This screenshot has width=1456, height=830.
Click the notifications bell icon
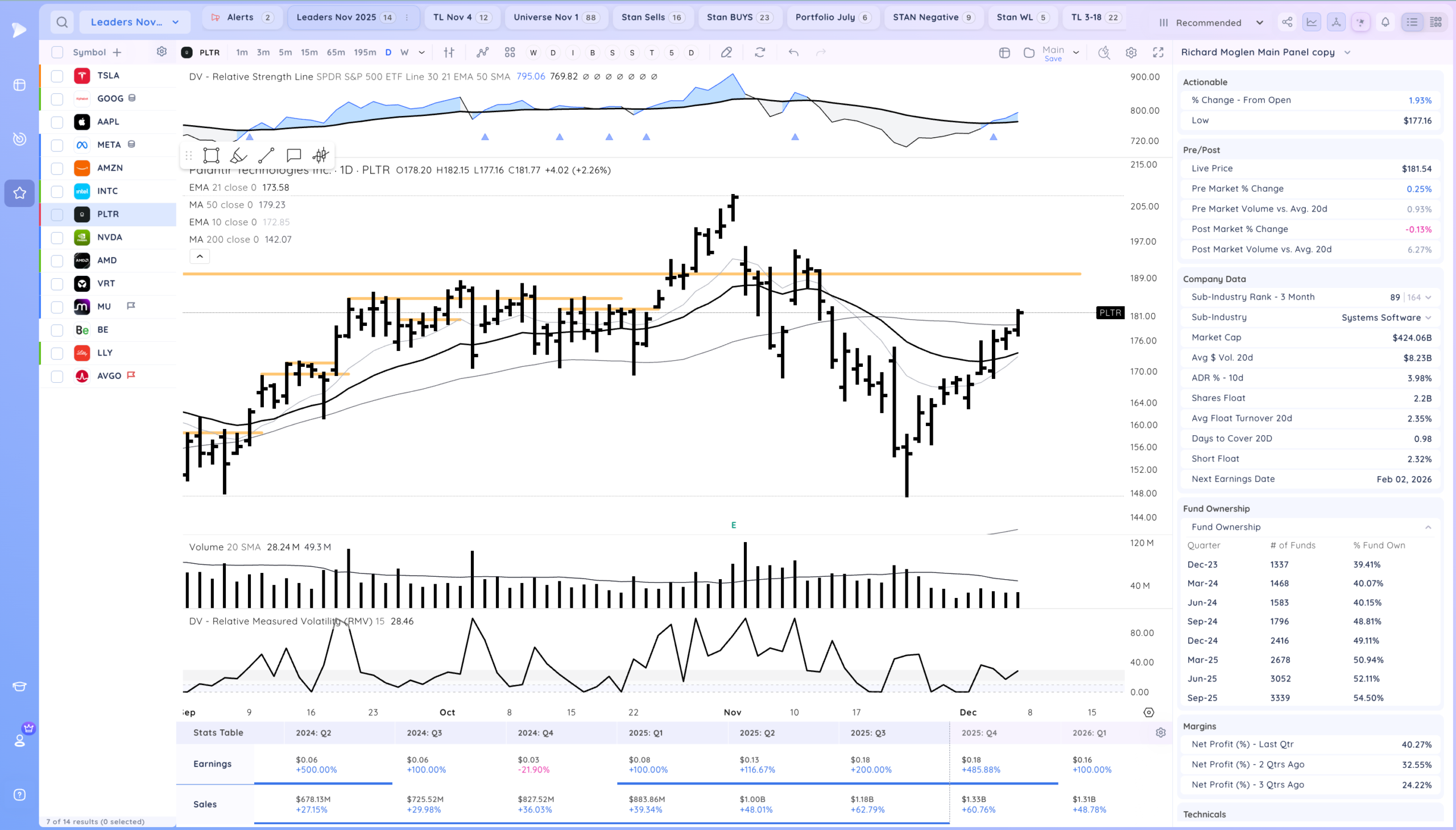click(1385, 22)
